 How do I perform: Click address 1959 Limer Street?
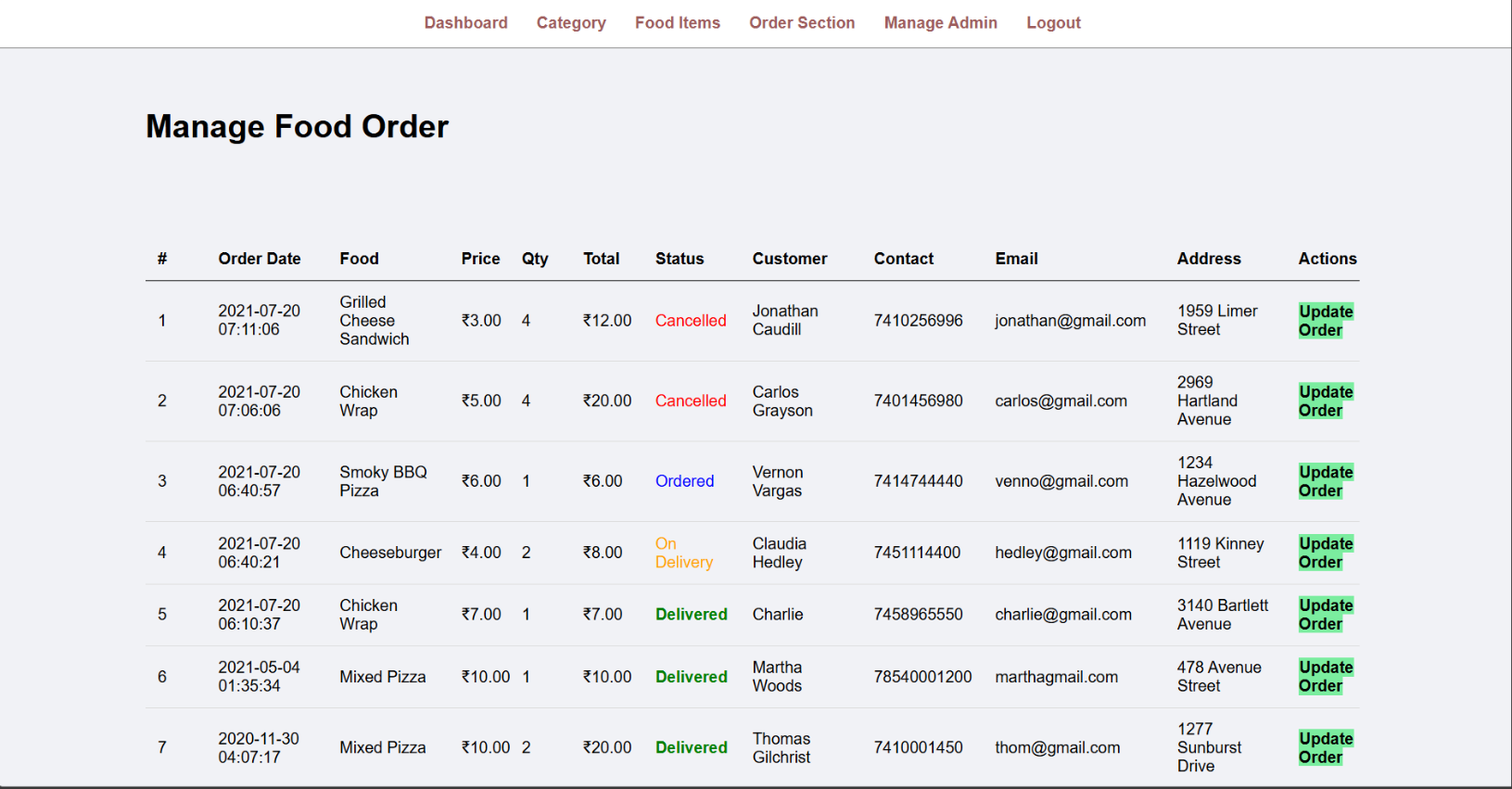(x=1217, y=321)
